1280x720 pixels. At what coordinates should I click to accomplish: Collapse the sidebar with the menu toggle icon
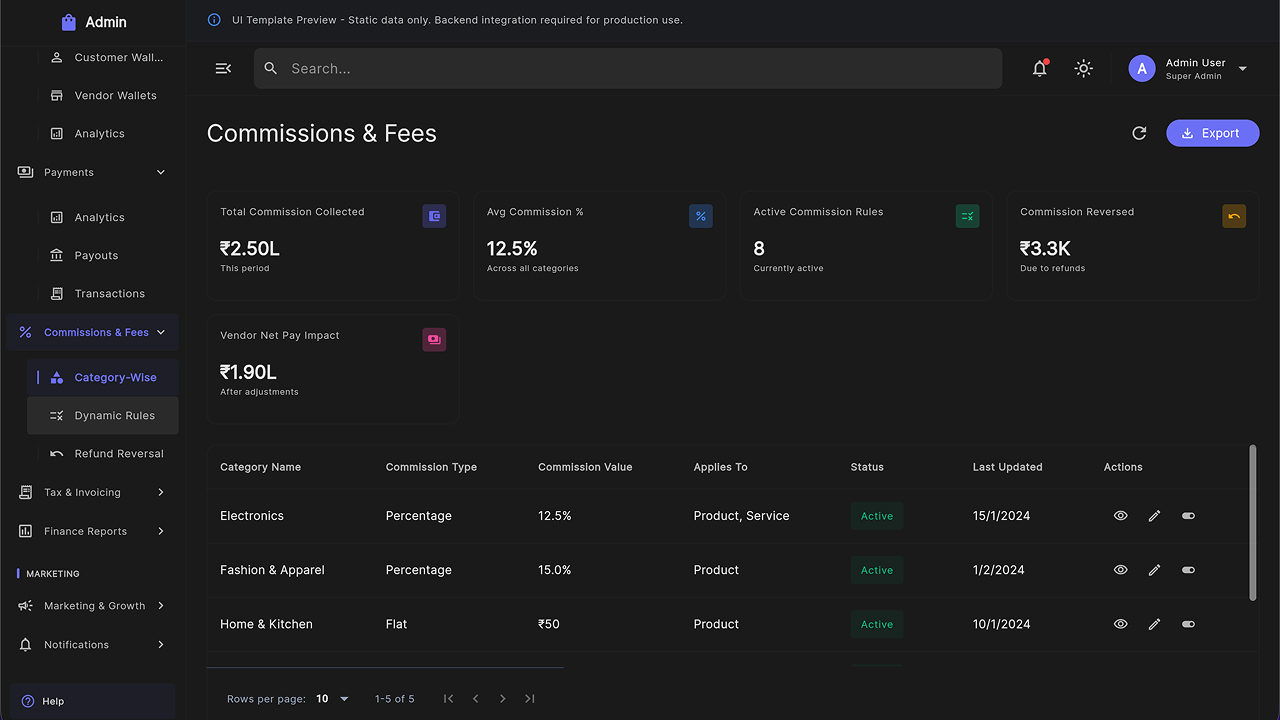223,68
